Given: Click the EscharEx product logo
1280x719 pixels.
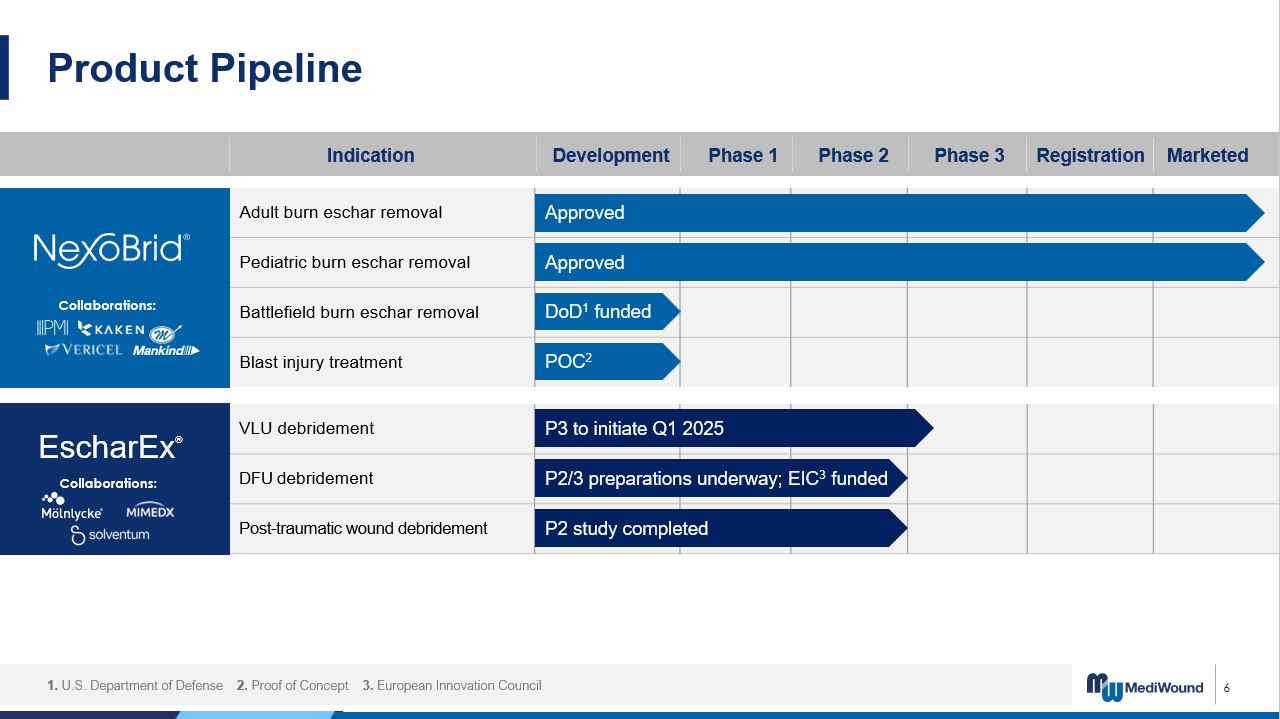Looking at the screenshot, I should click(x=111, y=447).
